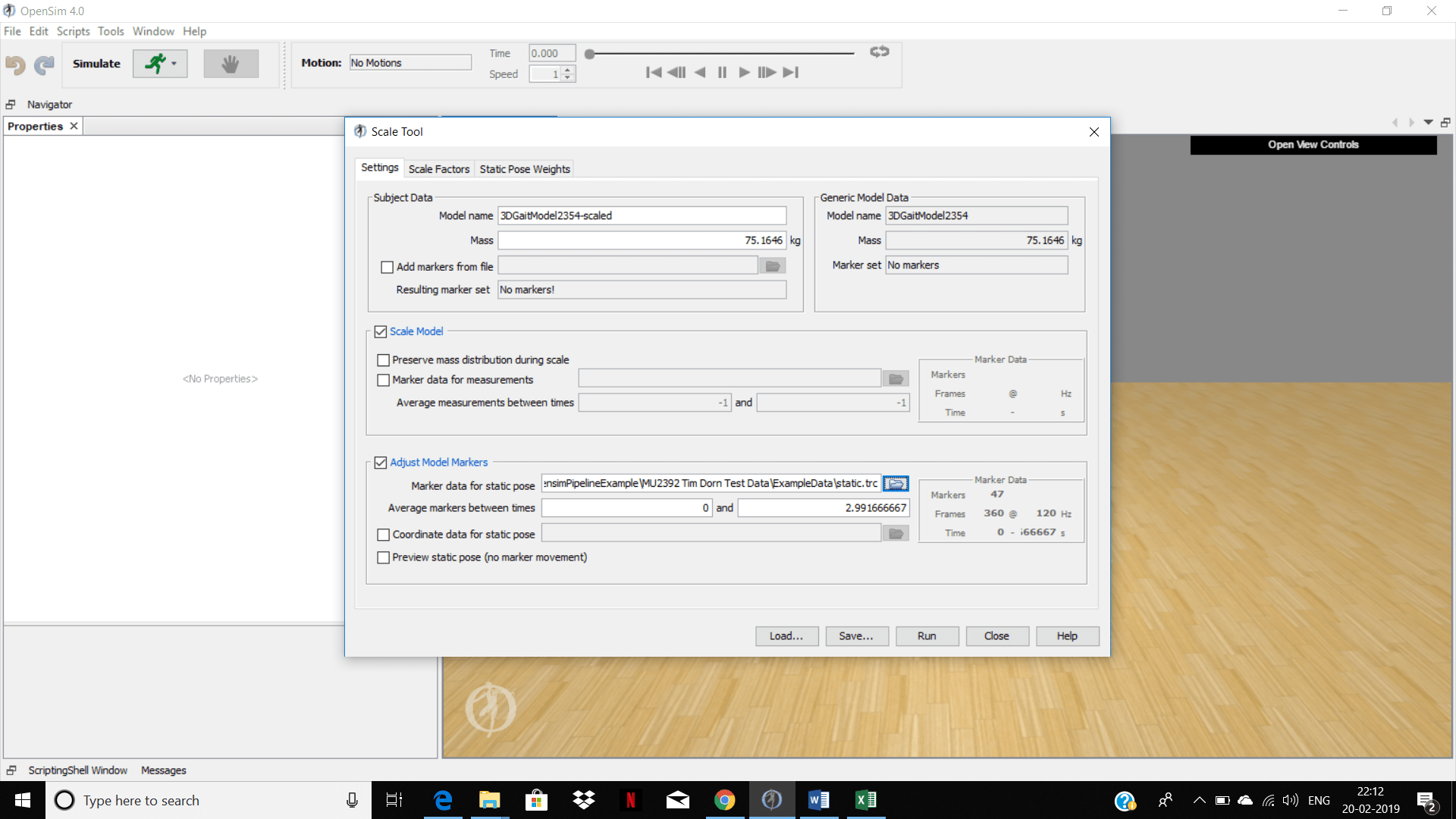Open Microsoft Word from taskbar
This screenshot has width=1456, height=819.
(818, 800)
